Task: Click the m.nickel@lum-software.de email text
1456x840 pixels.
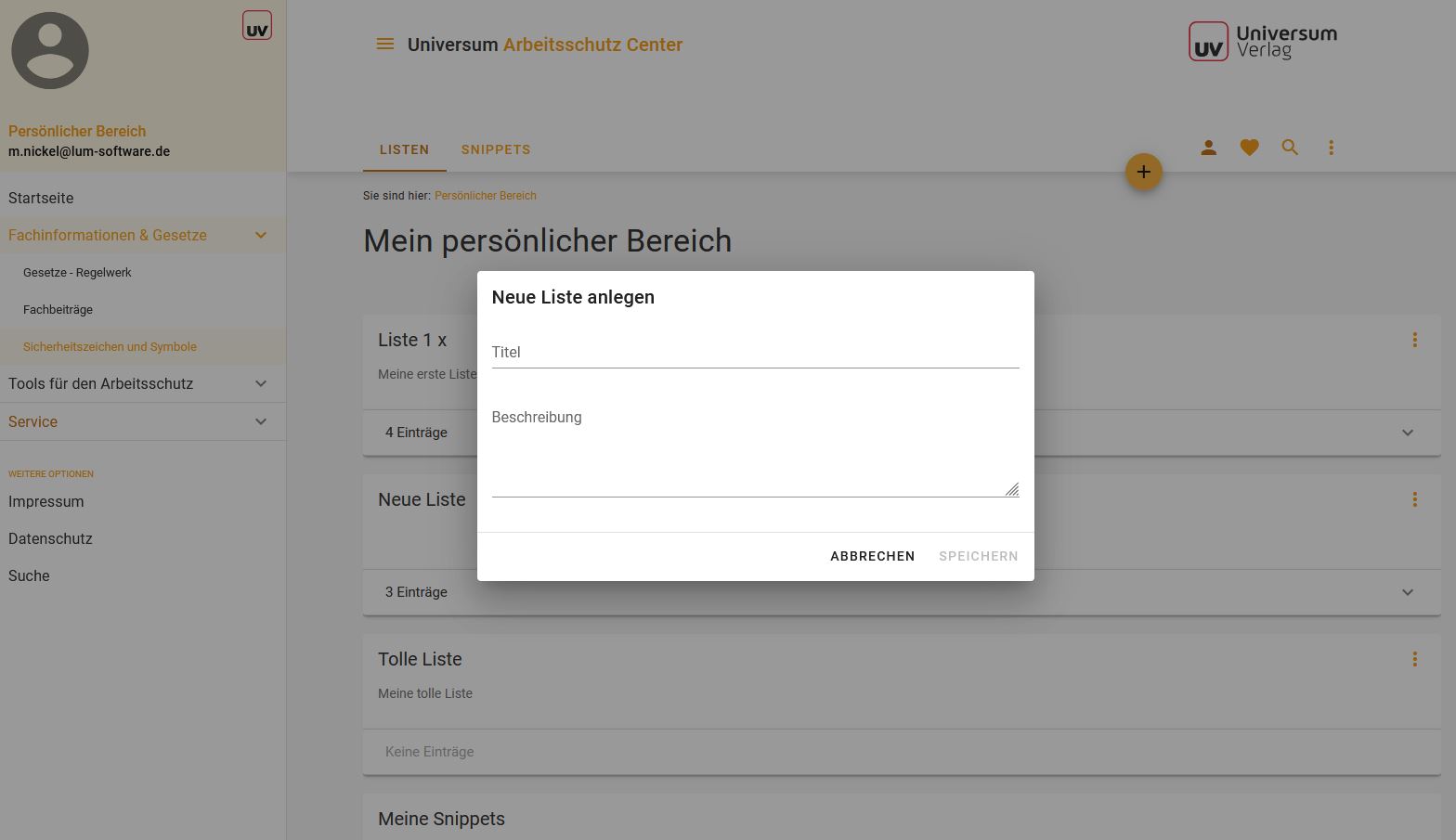Action: (x=89, y=151)
